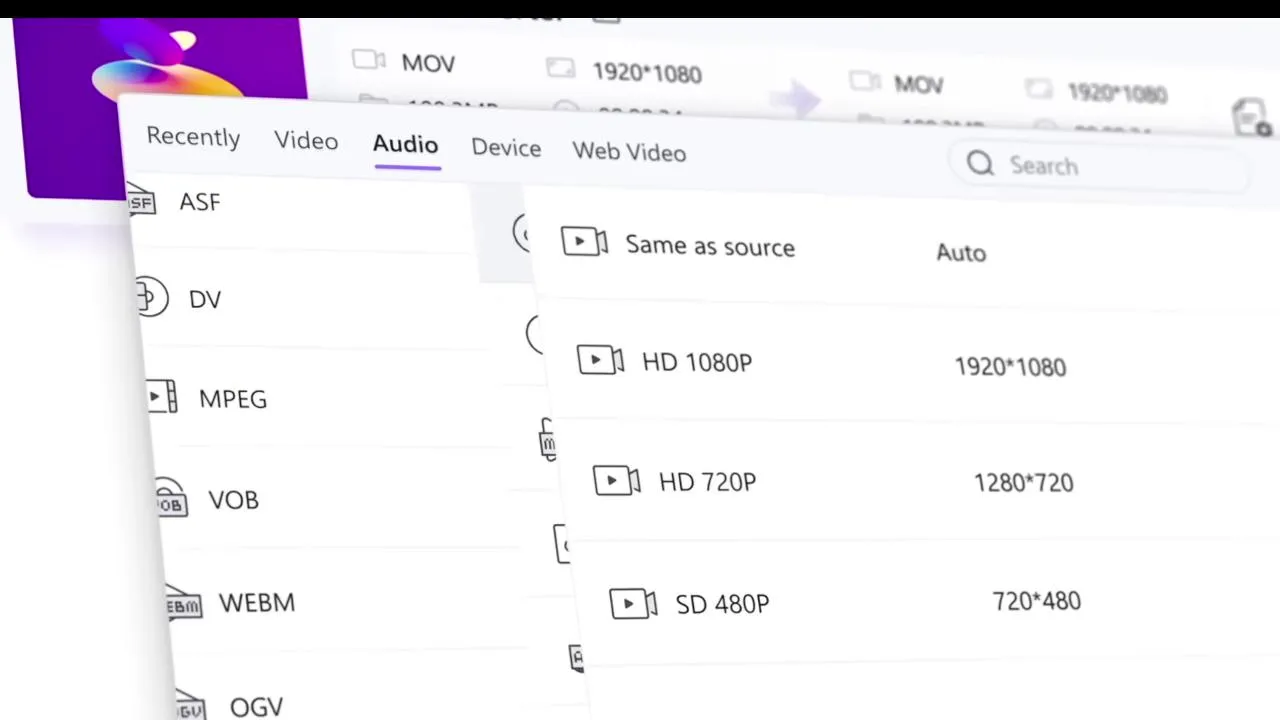Open the Video tab

click(306, 141)
